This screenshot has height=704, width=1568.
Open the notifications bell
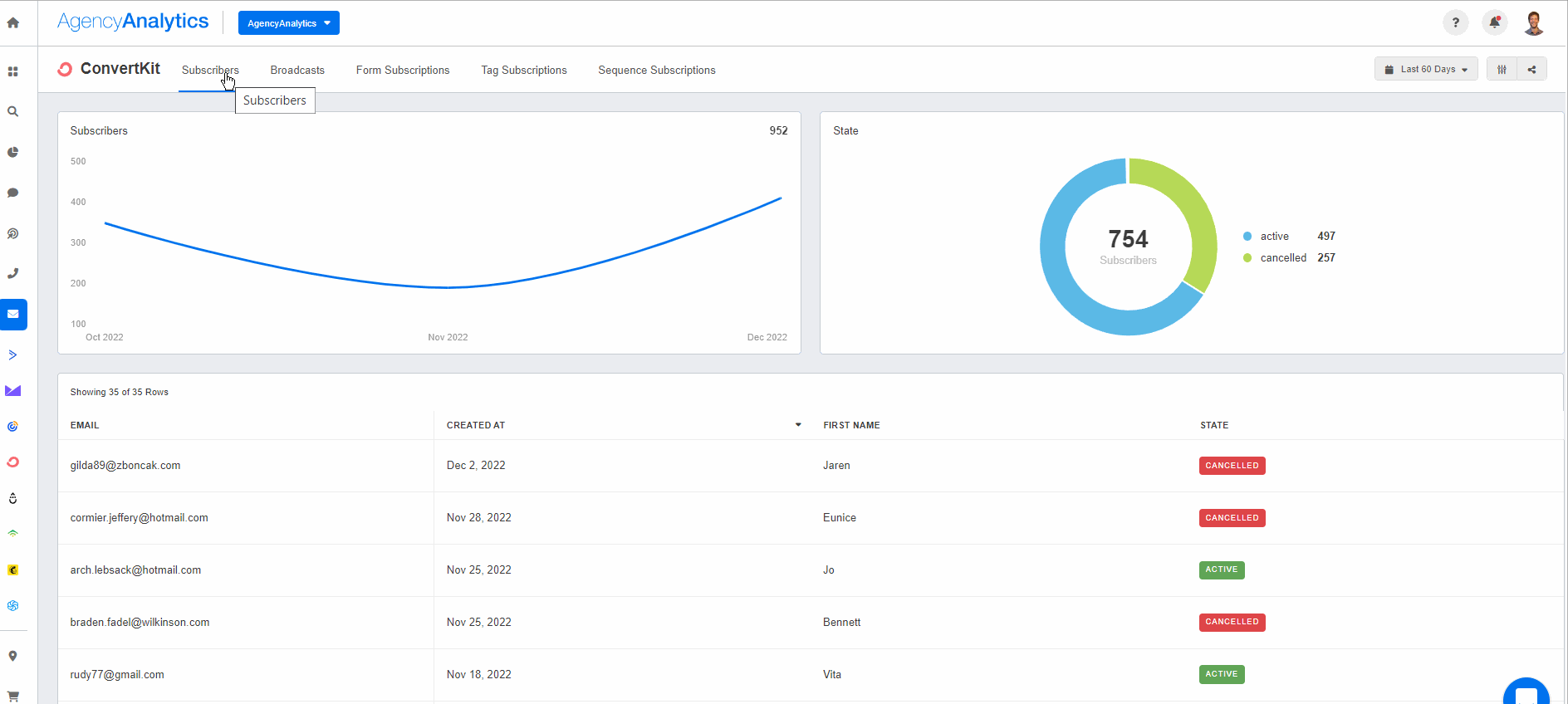point(1494,23)
